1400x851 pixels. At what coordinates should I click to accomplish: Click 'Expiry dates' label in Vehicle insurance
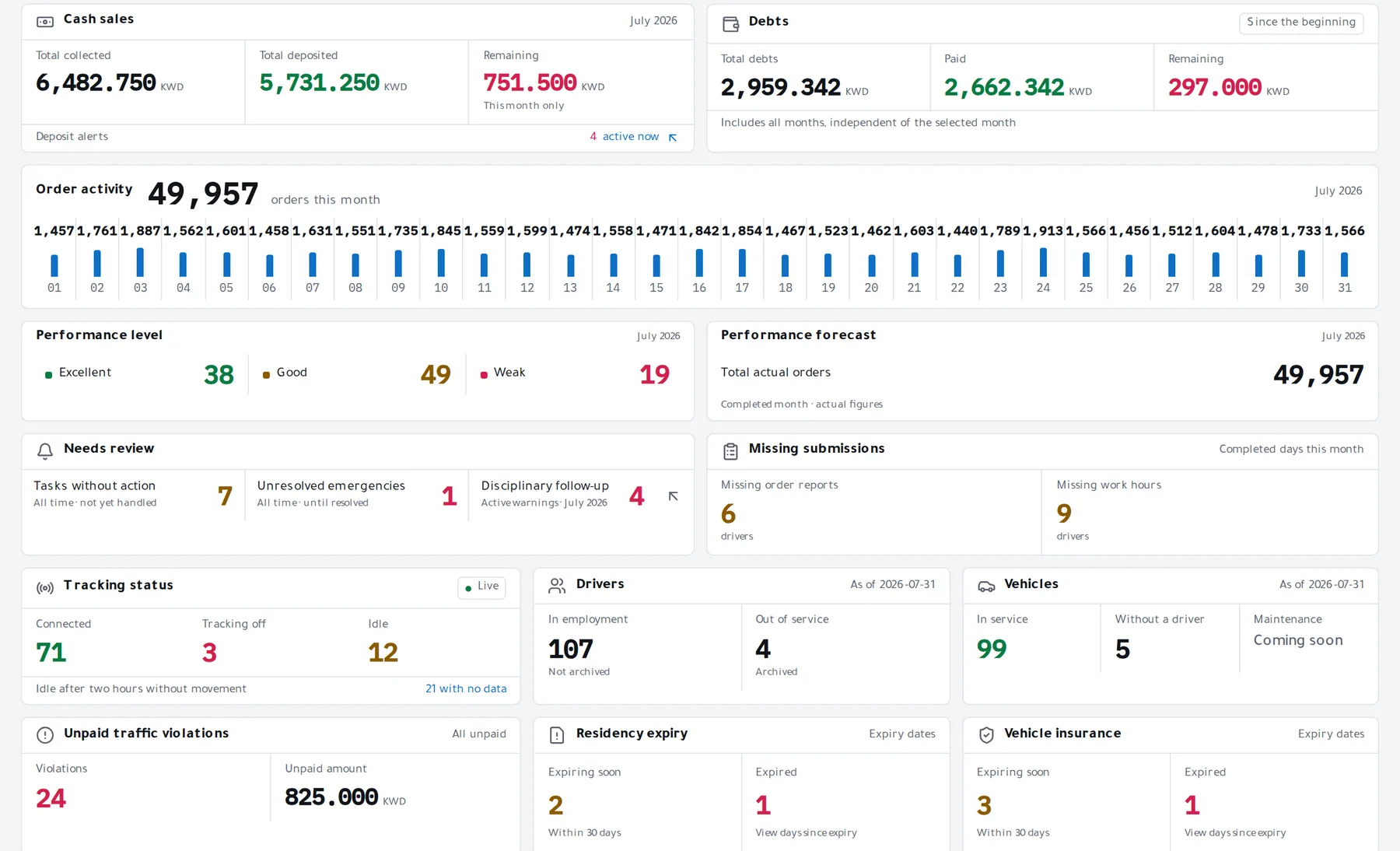click(x=1331, y=734)
